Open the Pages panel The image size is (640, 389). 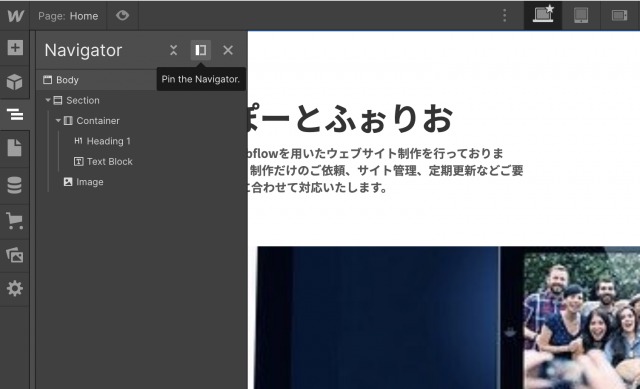pos(15,148)
